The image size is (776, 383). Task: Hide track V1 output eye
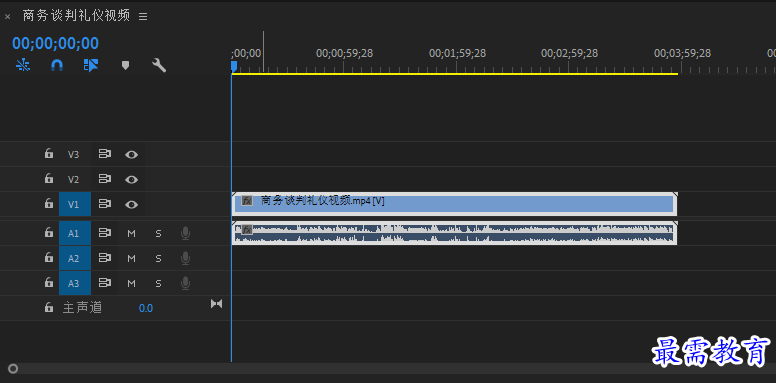pos(131,204)
